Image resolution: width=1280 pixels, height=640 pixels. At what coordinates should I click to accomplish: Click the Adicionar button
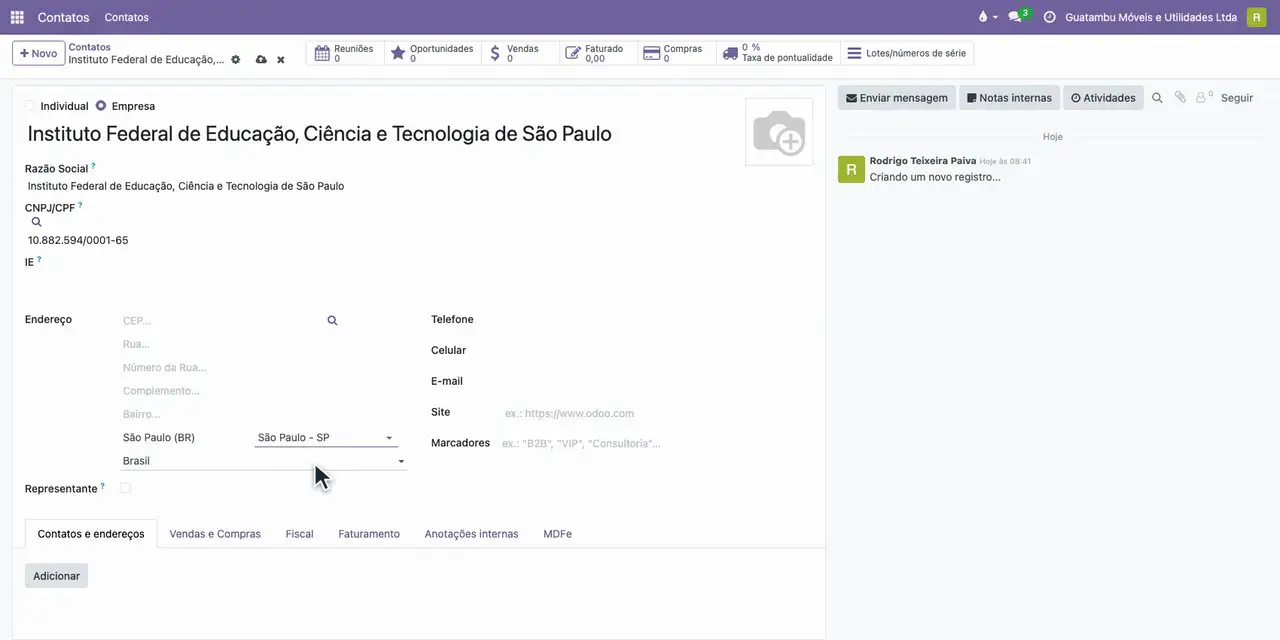56,576
